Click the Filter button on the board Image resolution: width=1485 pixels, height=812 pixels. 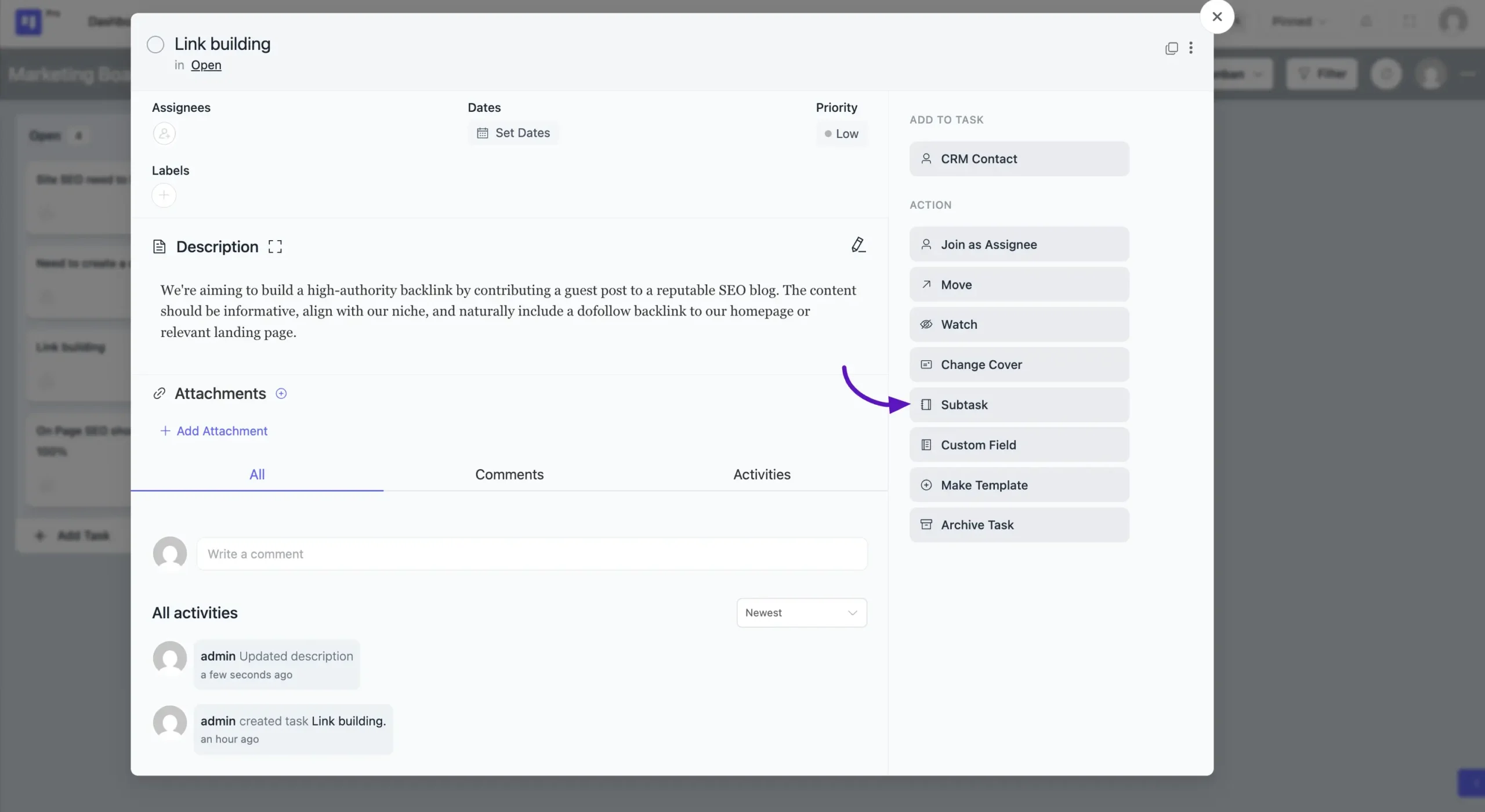point(1322,74)
